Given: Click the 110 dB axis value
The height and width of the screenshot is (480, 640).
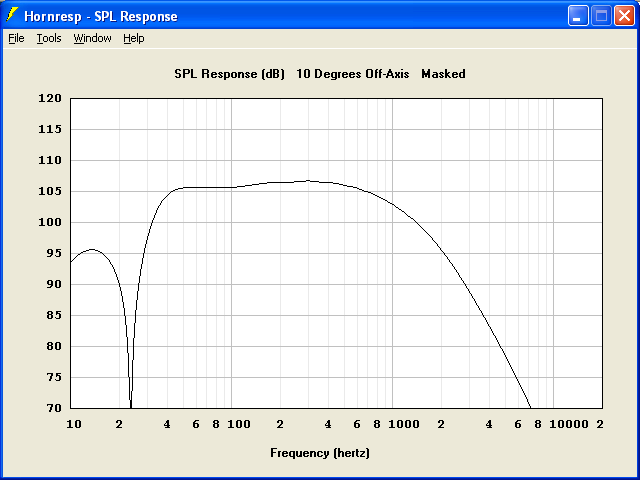Looking at the screenshot, I should (50, 160).
